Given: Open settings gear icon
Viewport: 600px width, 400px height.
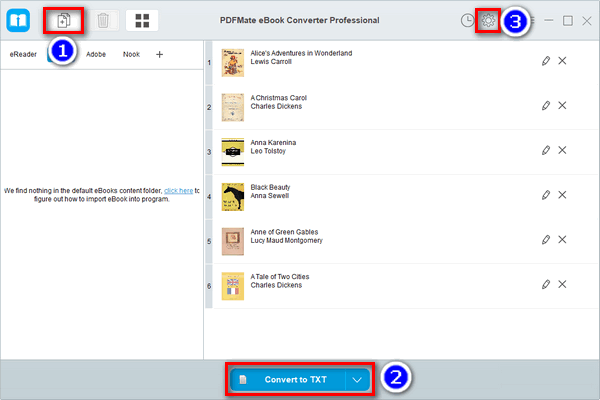Looking at the screenshot, I should [488, 20].
